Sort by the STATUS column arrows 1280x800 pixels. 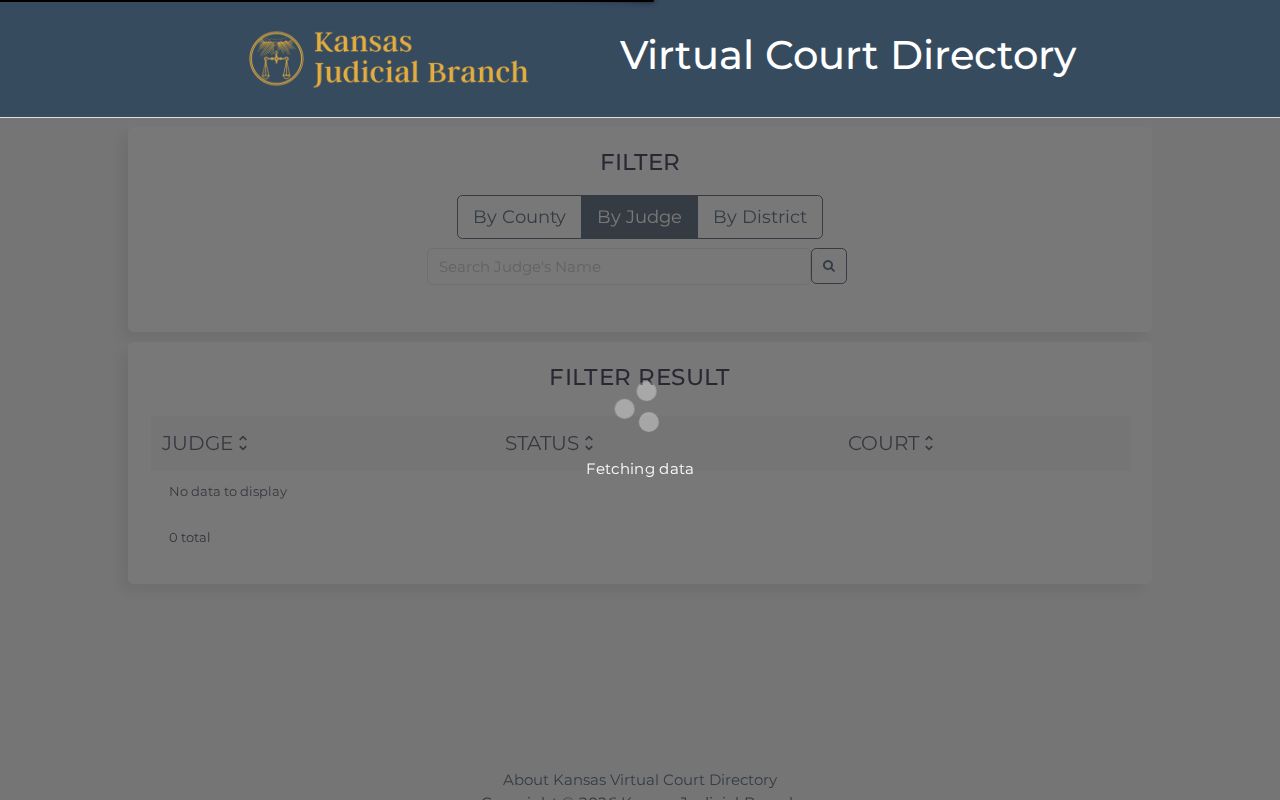tap(589, 443)
